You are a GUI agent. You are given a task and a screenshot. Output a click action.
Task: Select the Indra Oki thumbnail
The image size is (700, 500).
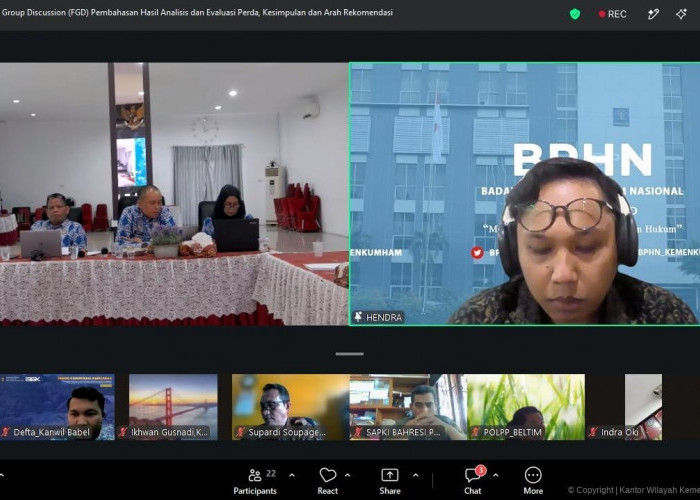(624, 407)
